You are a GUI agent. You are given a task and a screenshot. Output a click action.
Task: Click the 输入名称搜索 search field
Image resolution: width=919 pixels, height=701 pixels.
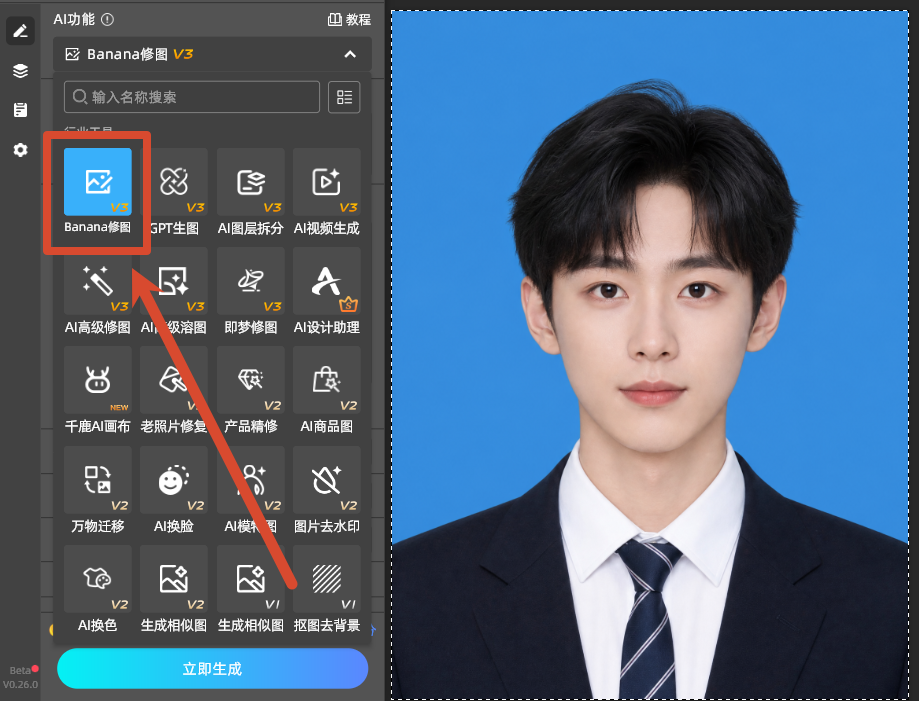(192, 97)
